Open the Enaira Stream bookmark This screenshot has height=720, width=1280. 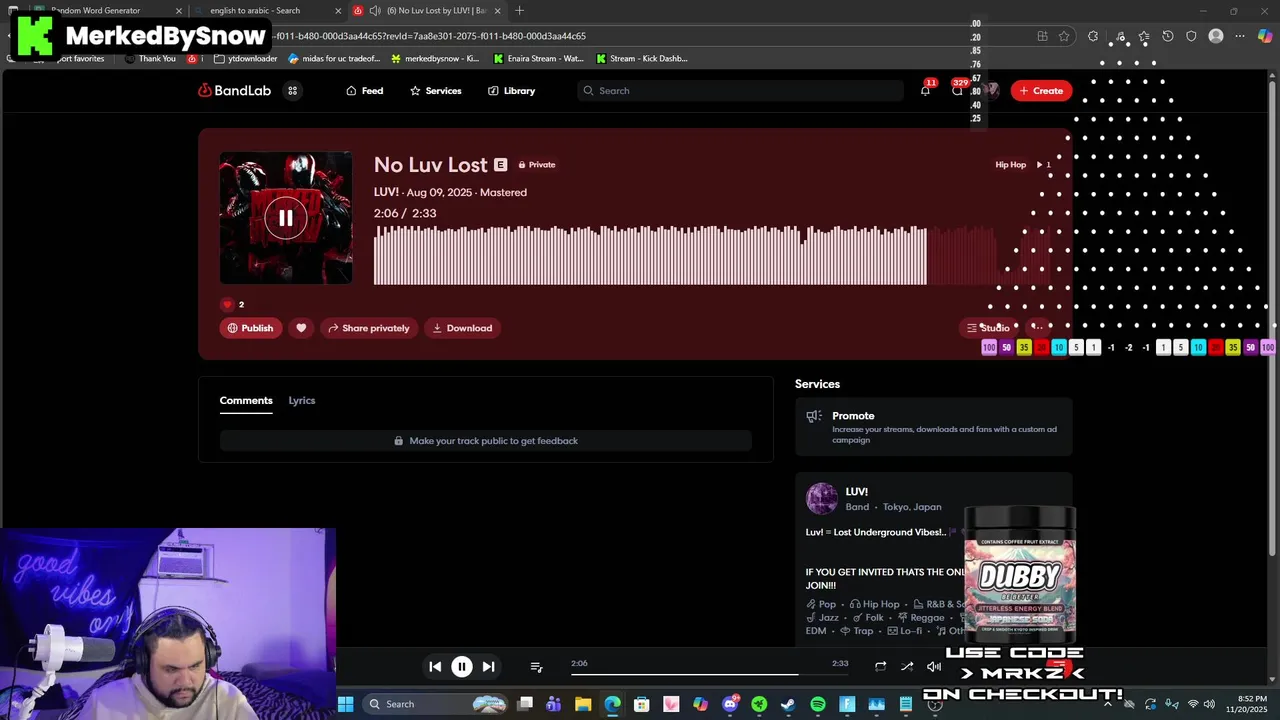pyautogui.click(x=538, y=58)
